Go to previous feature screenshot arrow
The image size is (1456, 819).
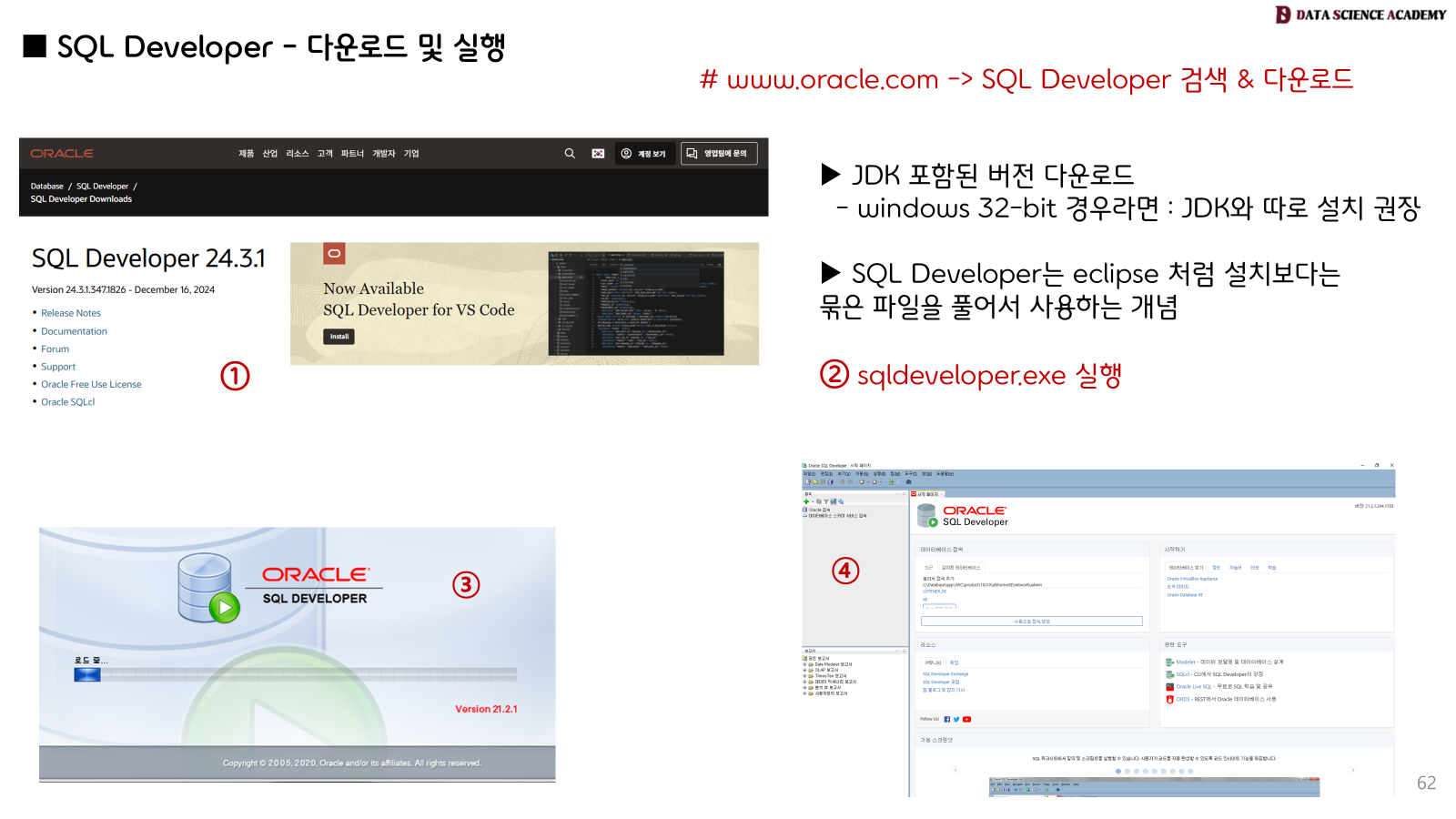(955, 770)
